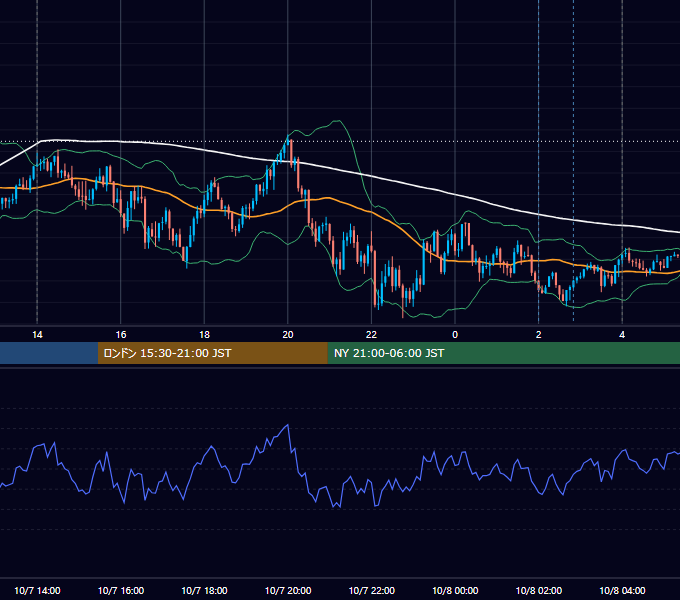Click the 0 hour axis label
This screenshot has width=680, height=600.
tap(455, 335)
